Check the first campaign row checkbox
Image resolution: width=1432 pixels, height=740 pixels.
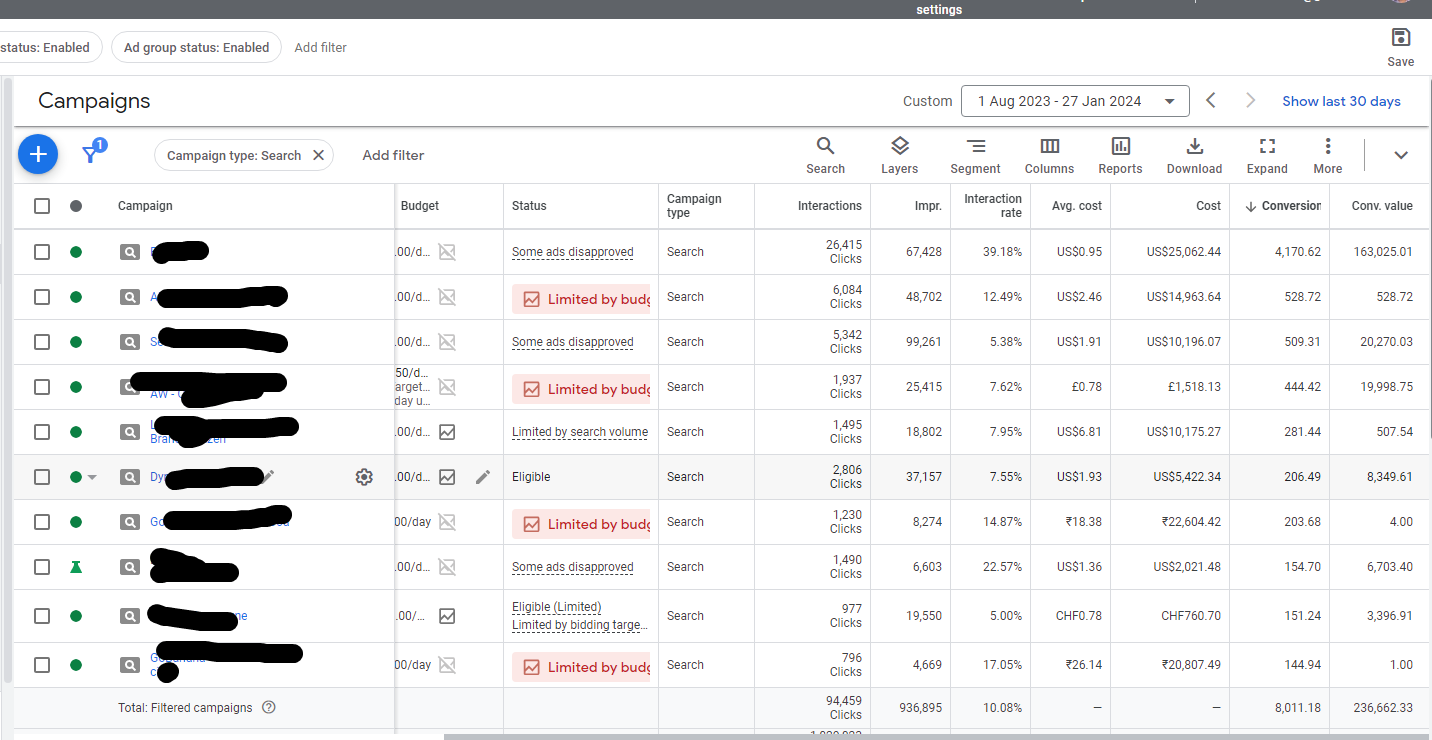tap(42, 252)
